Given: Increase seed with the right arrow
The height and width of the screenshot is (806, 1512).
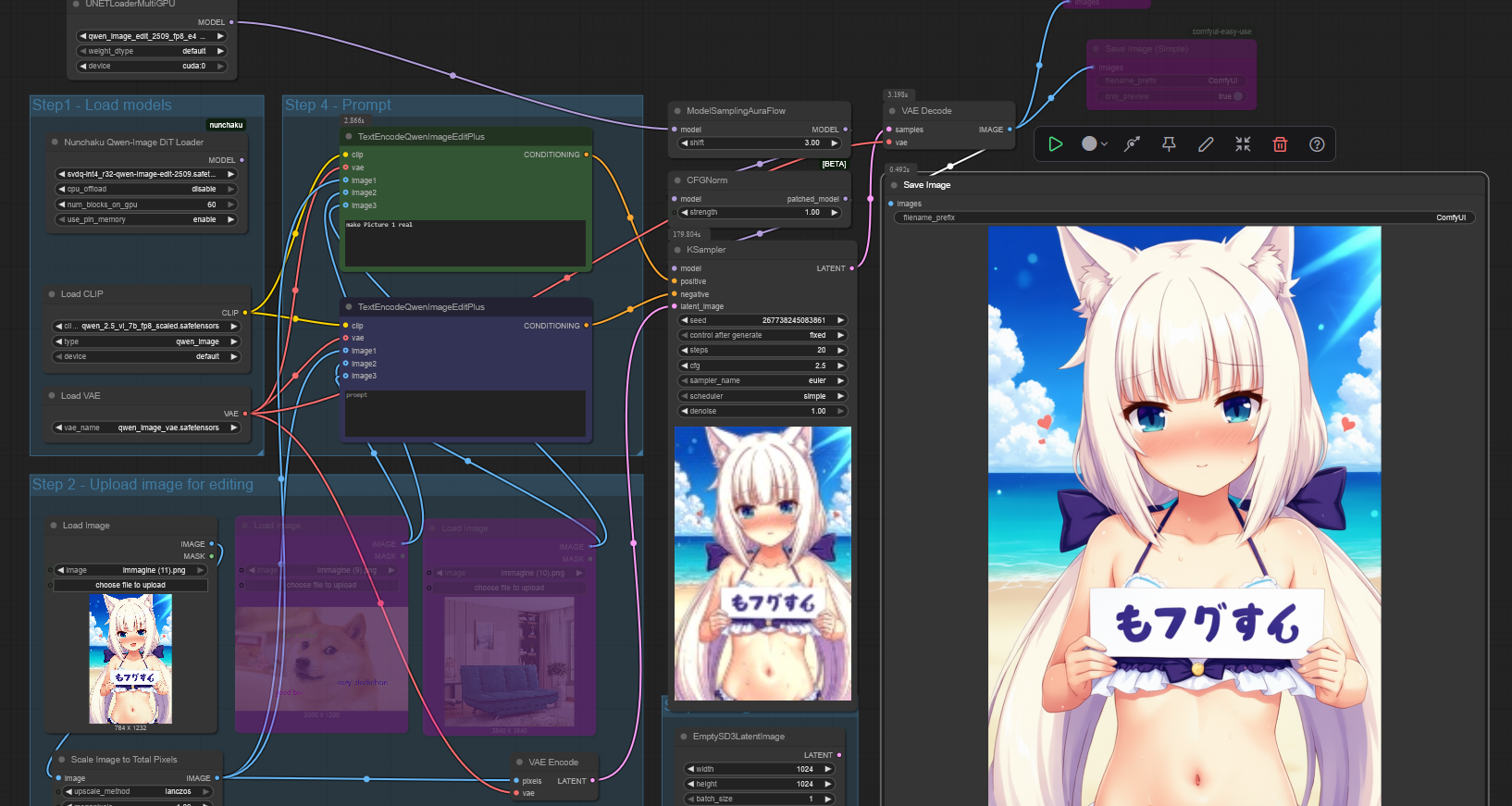Looking at the screenshot, I should coord(840,320).
